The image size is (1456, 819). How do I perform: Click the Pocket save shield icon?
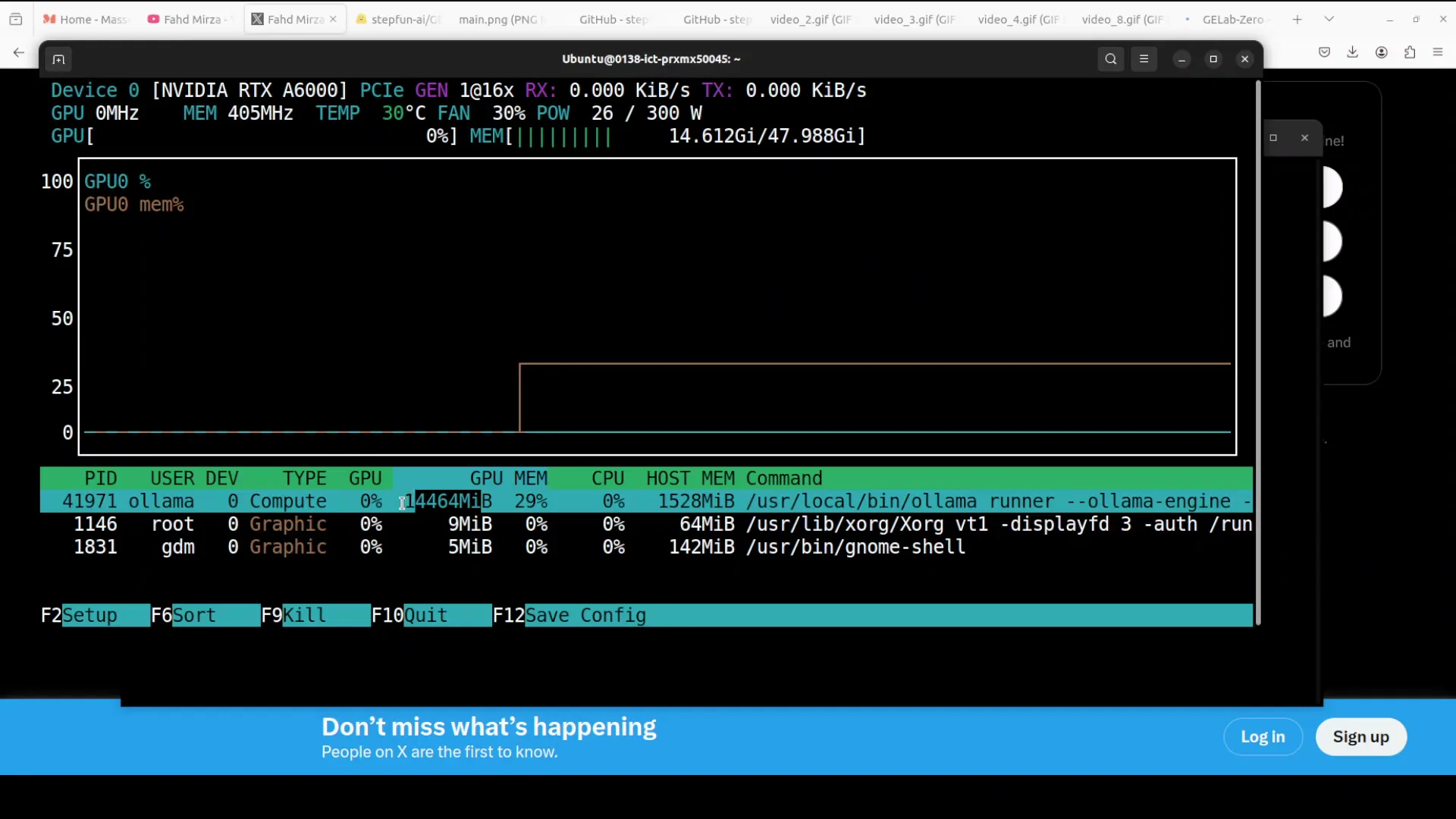point(1324,52)
